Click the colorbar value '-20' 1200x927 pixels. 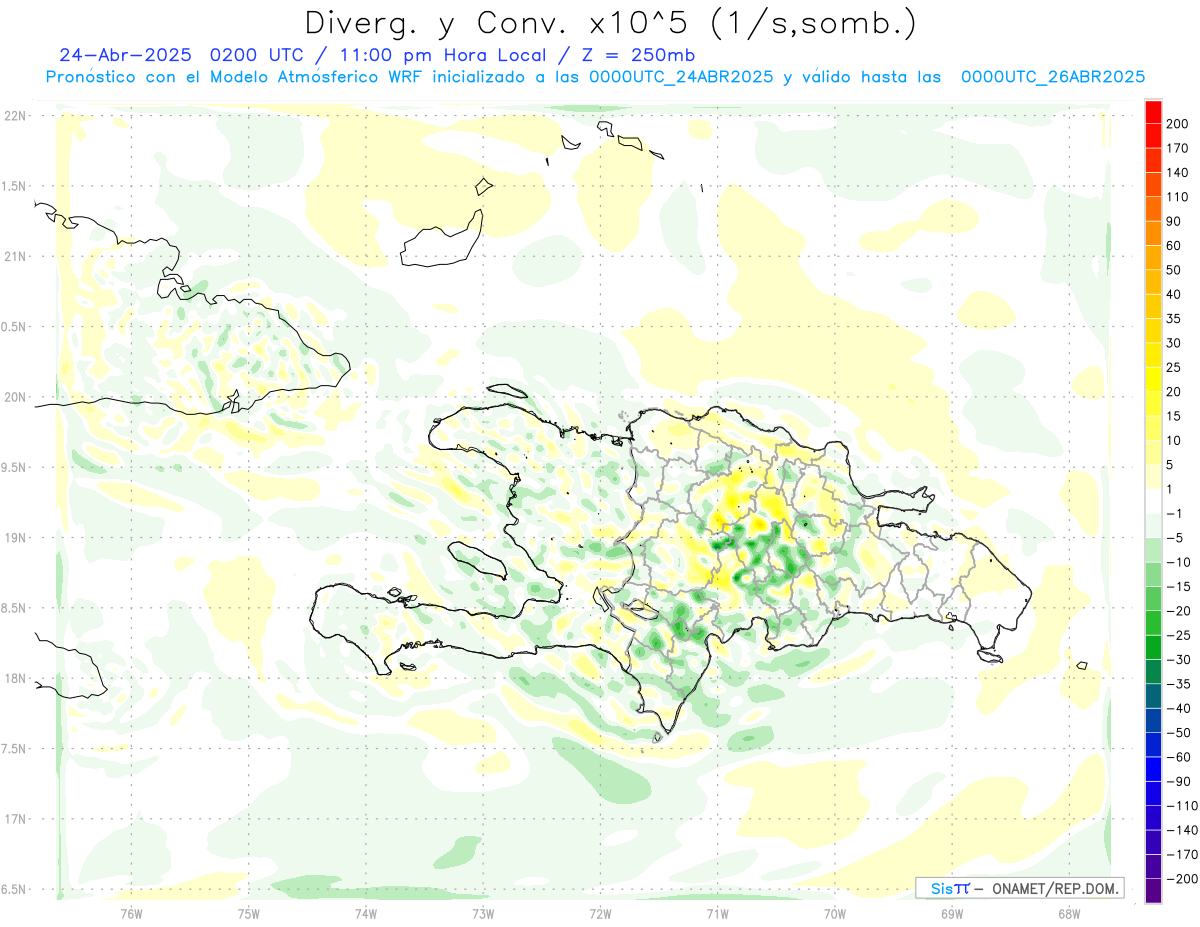click(1177, 611)
